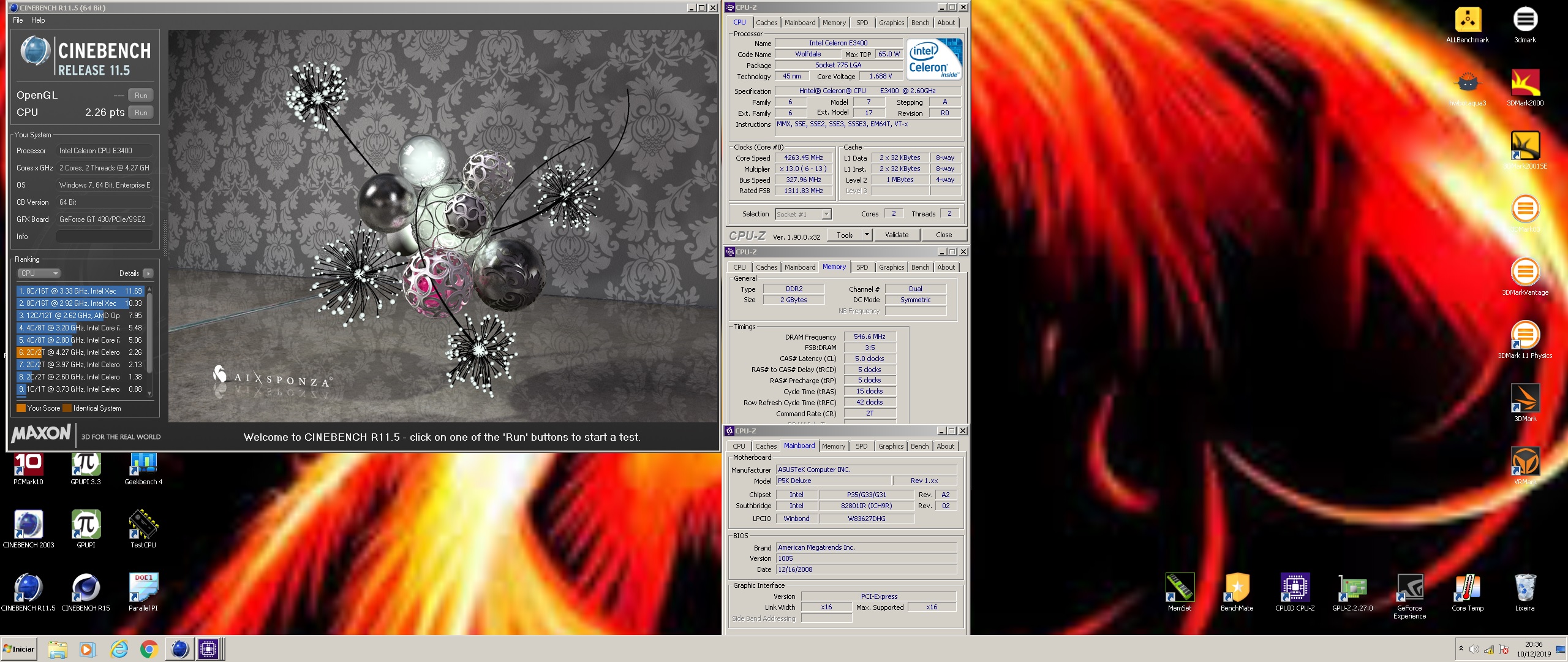This screenshot has width=1568, height=662.
Task: Open Windows Explorer folder in taskbar
Action: click(58, 649)
